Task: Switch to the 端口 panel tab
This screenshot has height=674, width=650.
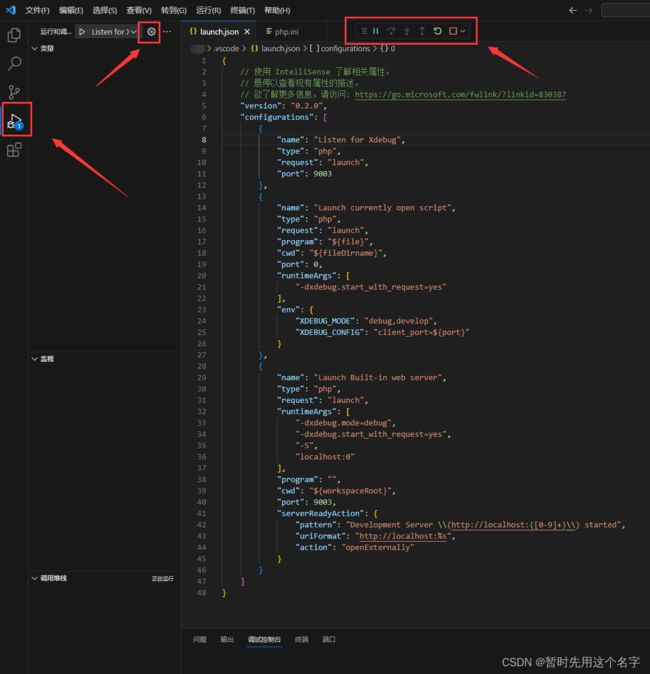Action: coord(329,639)
